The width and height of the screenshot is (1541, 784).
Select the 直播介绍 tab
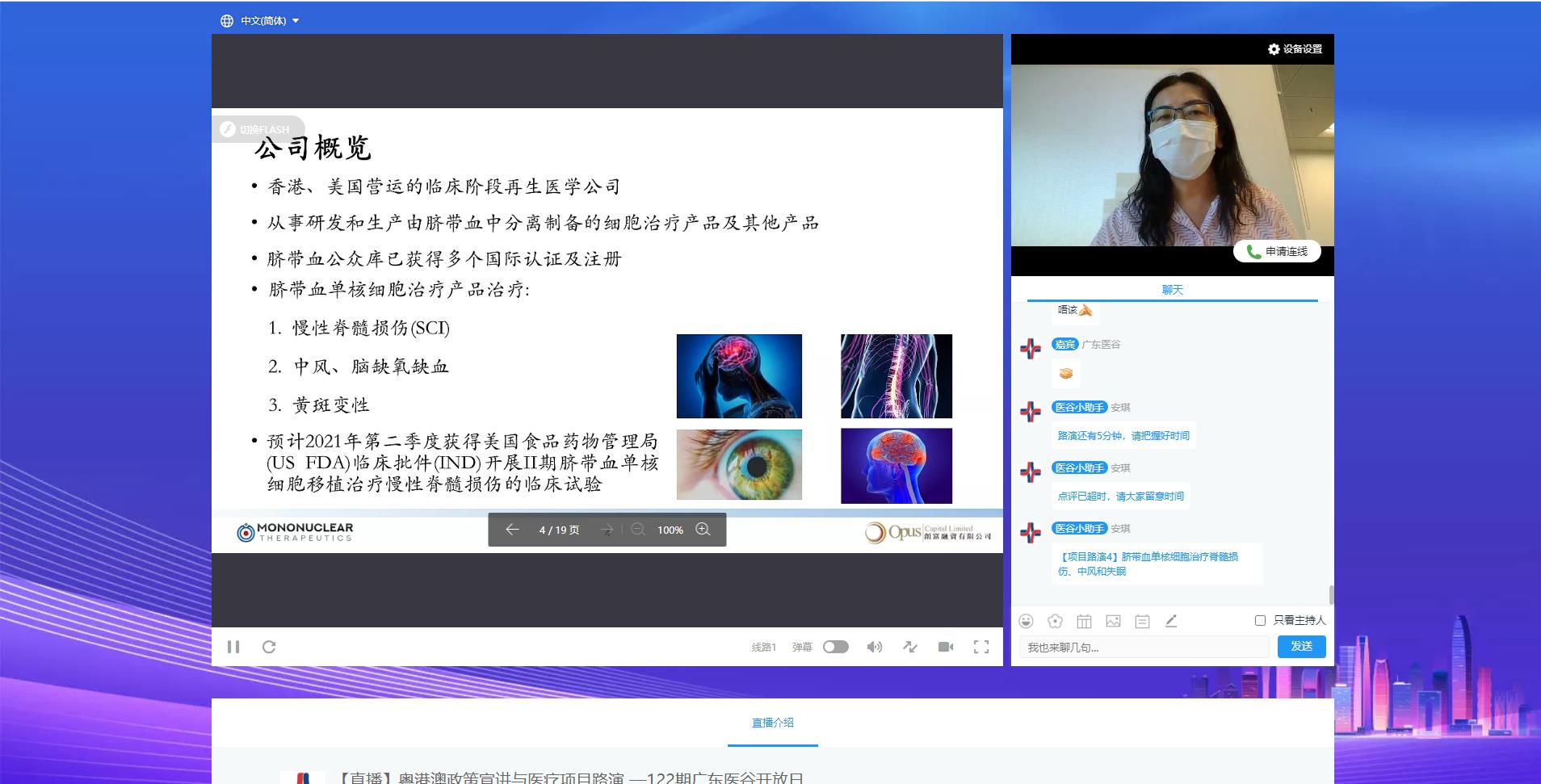[x=772, y=723]
